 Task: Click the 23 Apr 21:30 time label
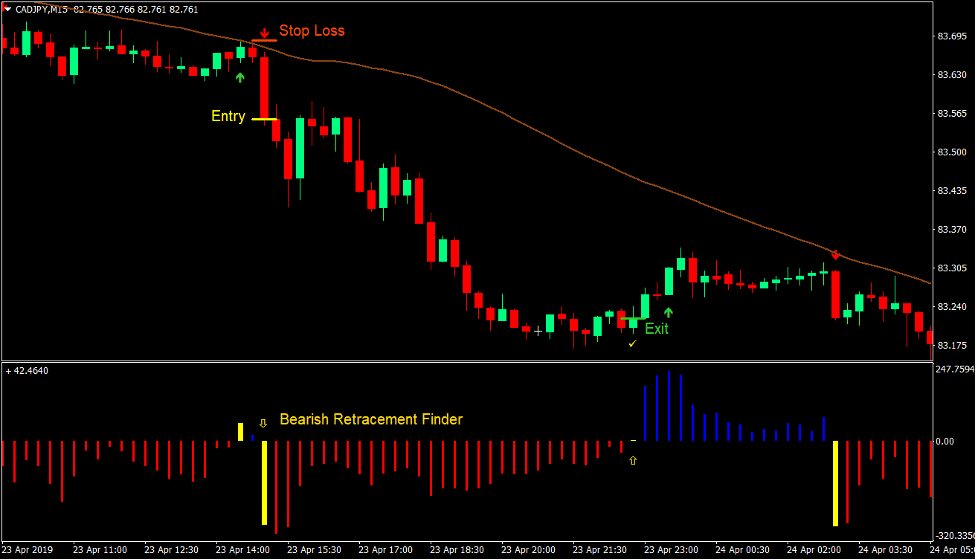click(599, 550)
